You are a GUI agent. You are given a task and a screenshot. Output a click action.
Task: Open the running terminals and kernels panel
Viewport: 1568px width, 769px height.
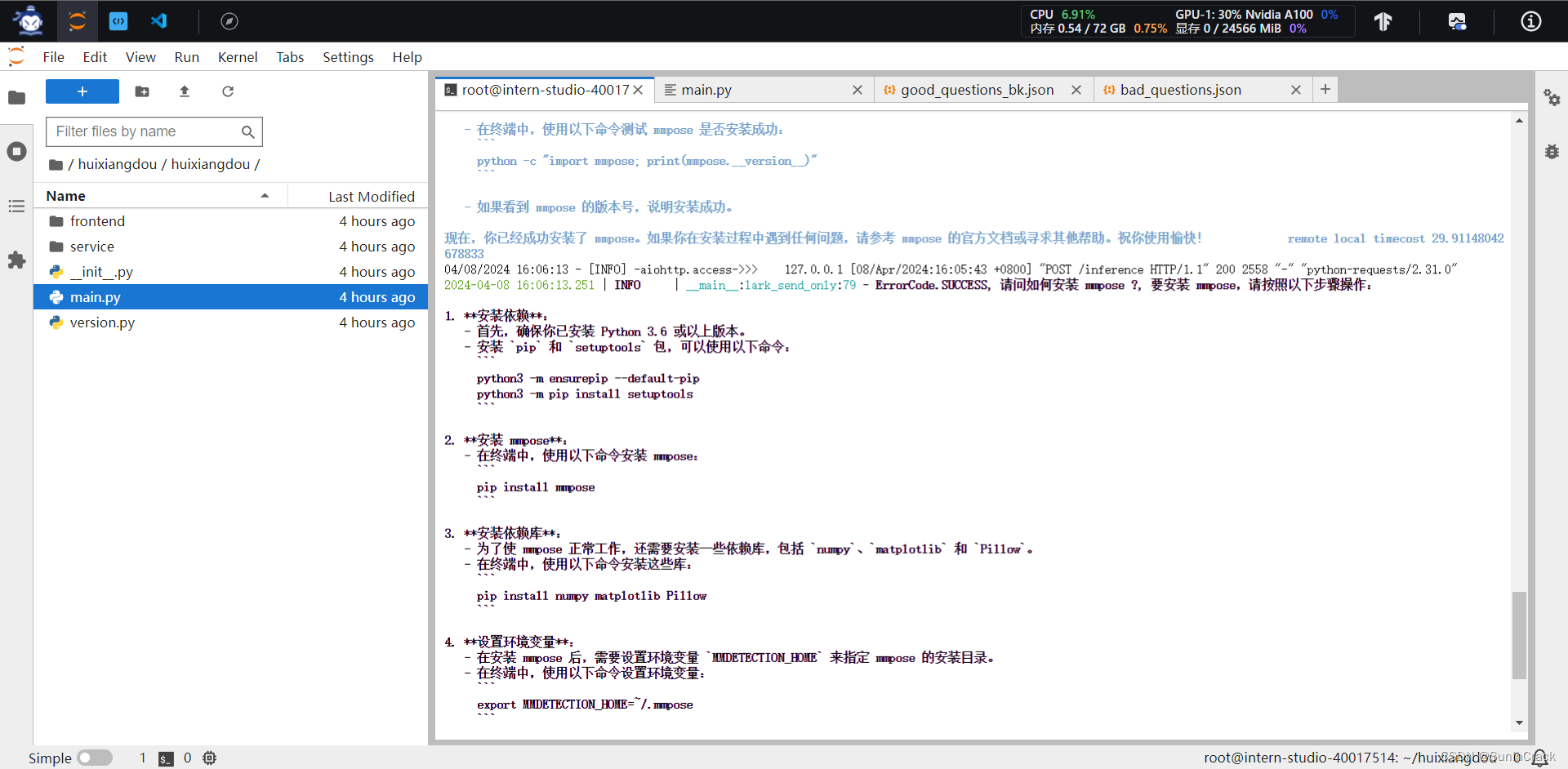pos(16,152)
